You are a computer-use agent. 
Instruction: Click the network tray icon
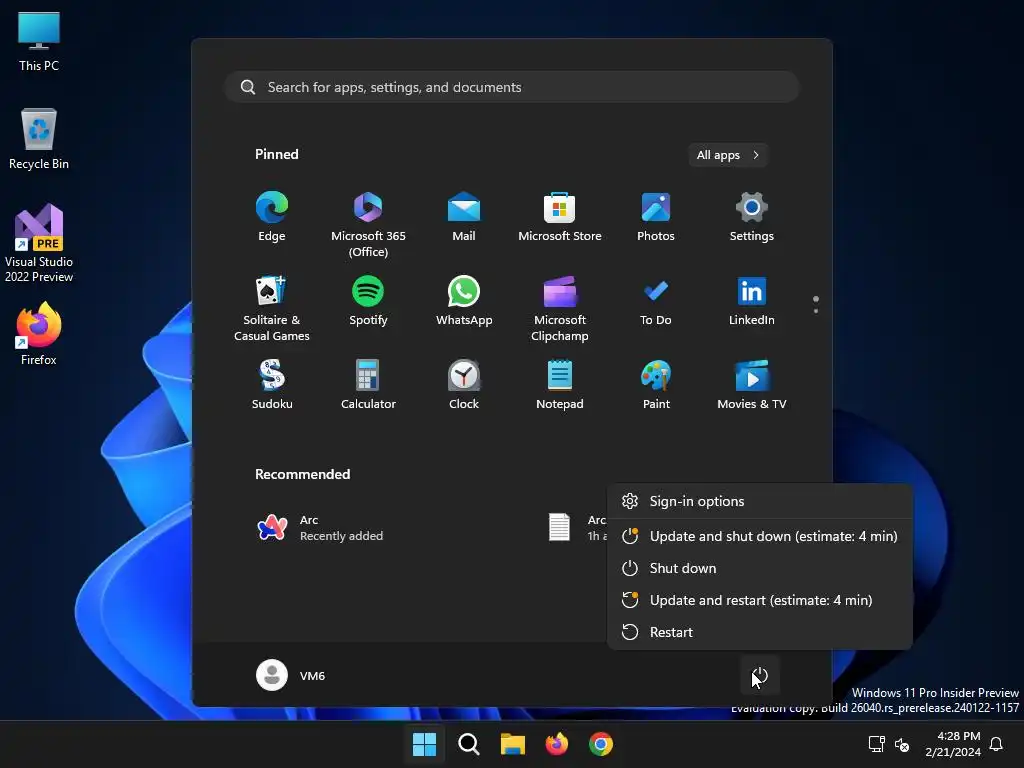point(876,744)
